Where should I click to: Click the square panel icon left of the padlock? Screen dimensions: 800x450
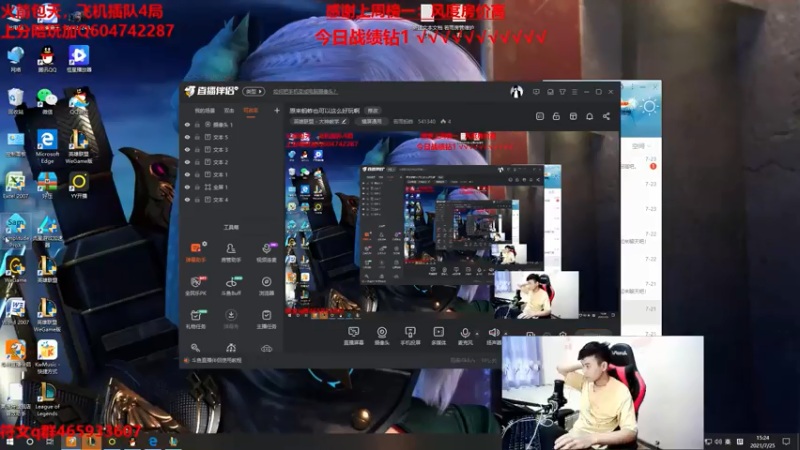pos(540,116)
